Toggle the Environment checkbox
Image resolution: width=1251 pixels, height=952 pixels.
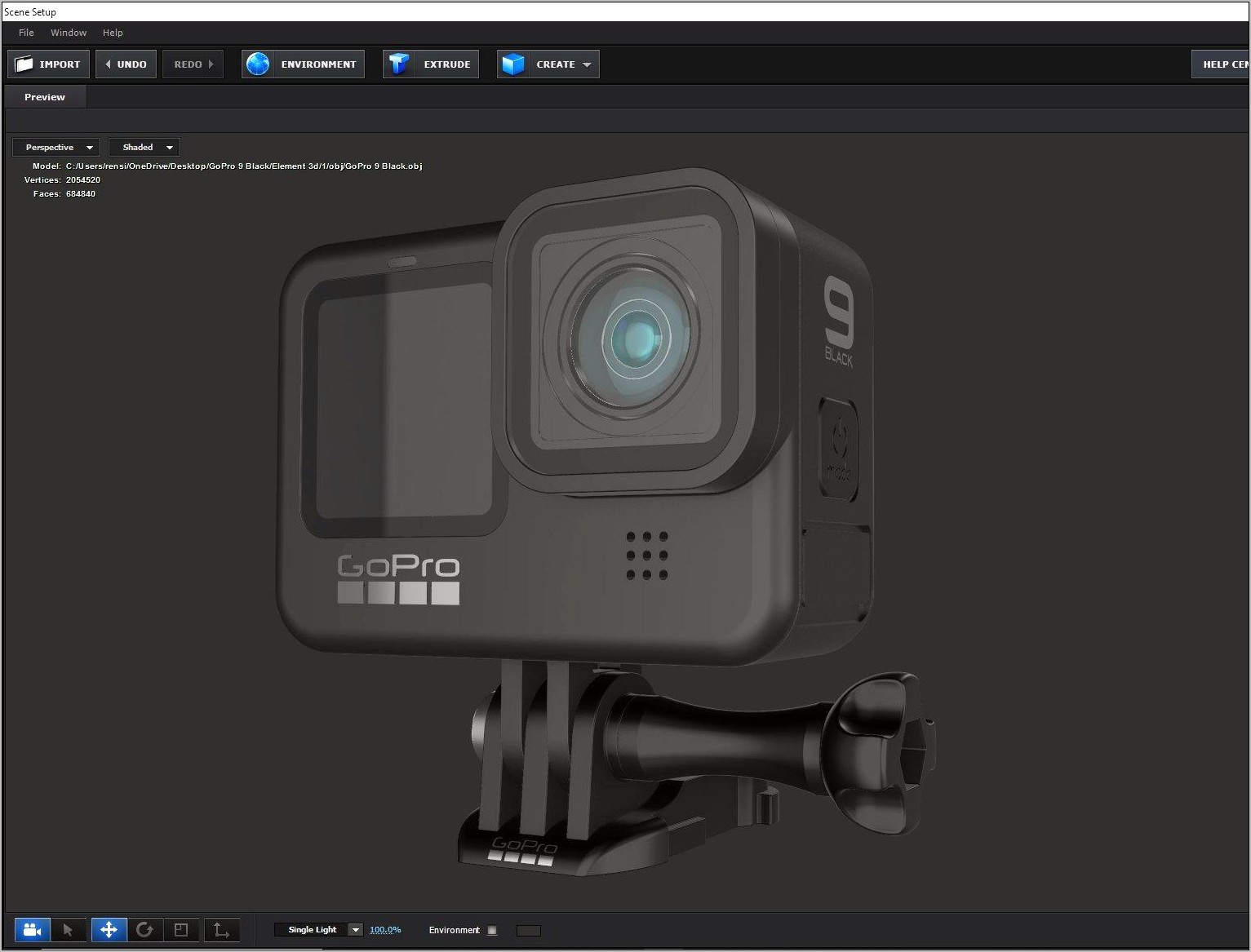coord(492,930)
